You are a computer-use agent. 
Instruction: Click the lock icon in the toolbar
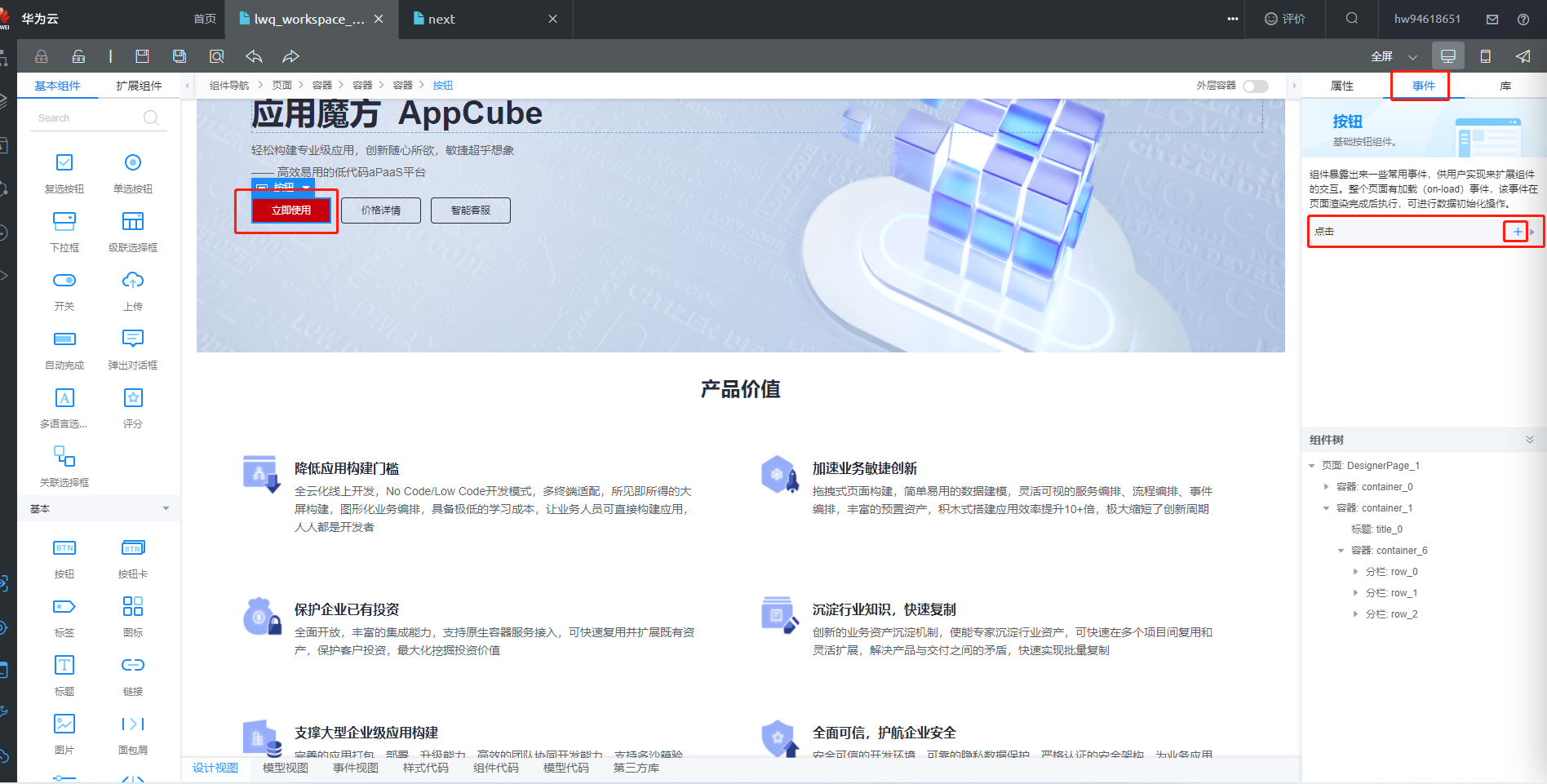[42, 56]
